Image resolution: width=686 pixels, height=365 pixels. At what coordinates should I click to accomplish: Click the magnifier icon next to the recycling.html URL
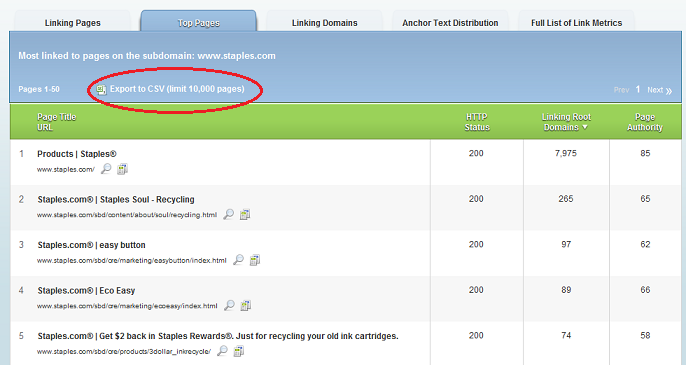(228, 214)
